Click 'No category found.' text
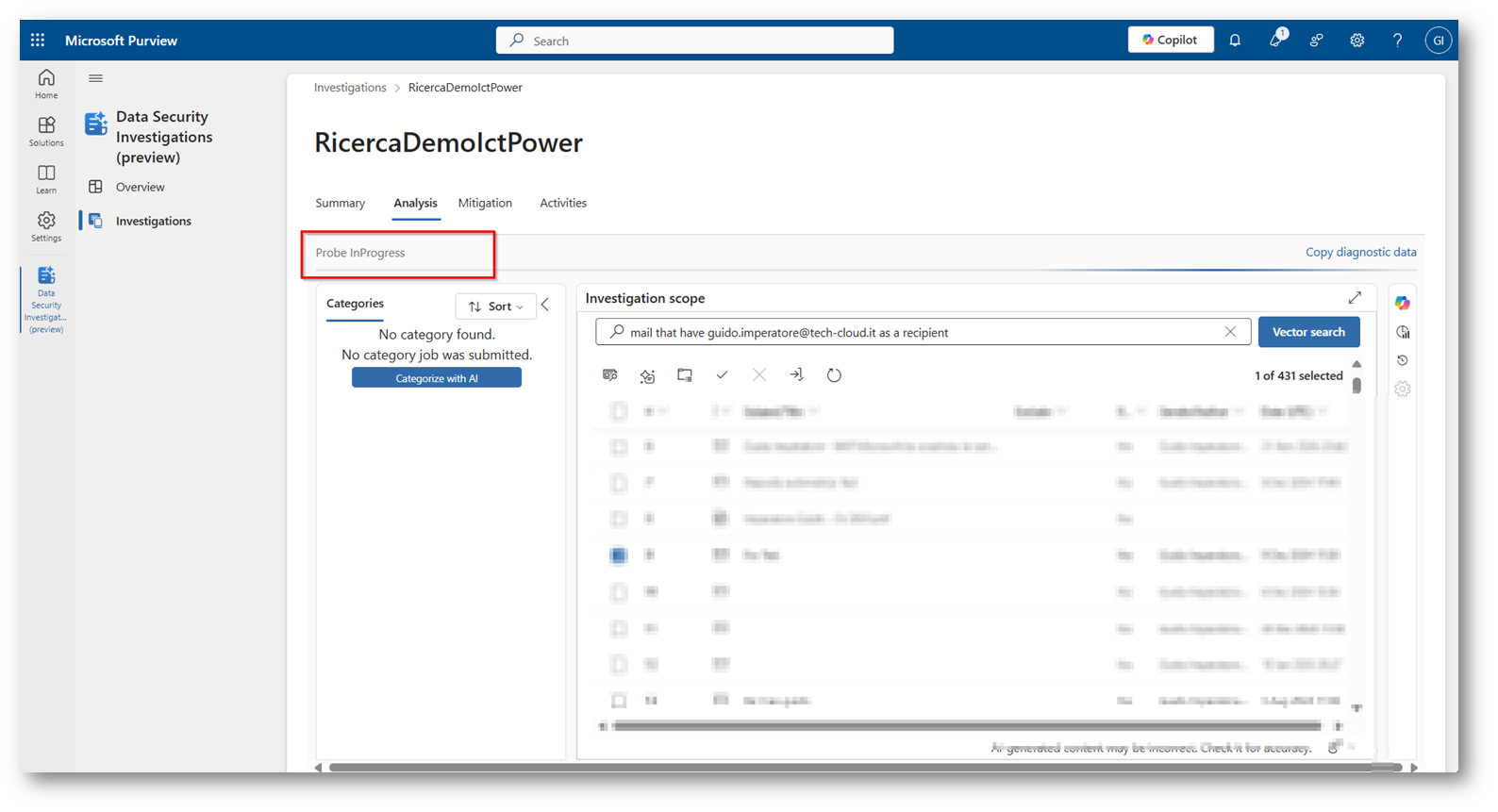The width and height of the screenshot is (1498, 812). point(437,335)
